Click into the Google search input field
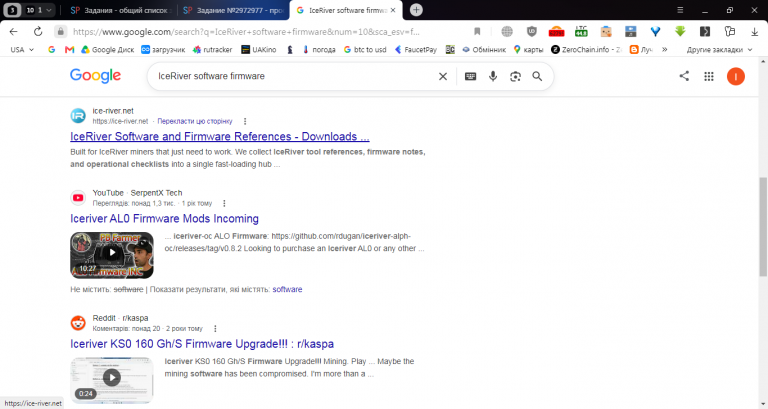768x409 pixels. click(294, 76)
